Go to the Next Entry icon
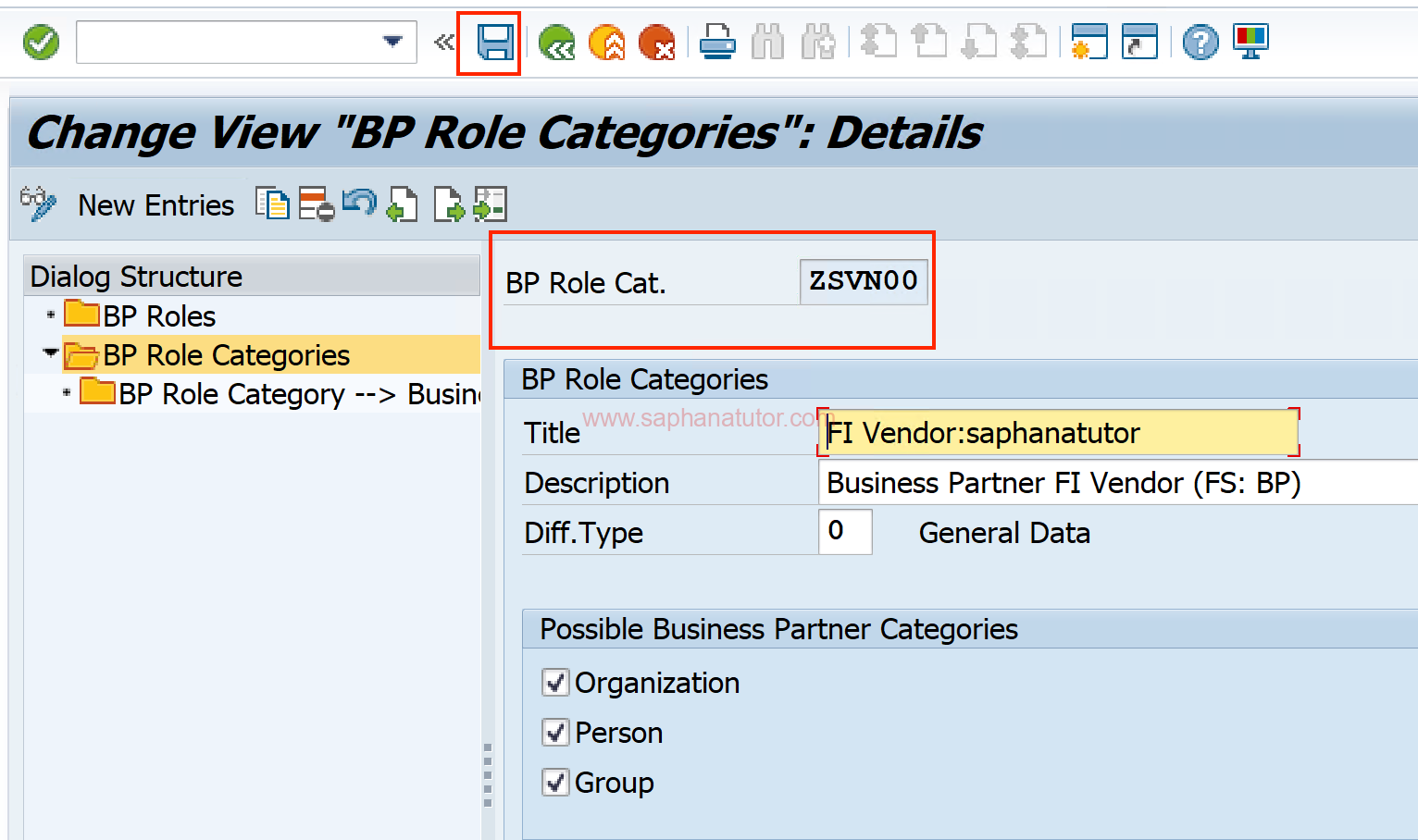 click(449, 204)
